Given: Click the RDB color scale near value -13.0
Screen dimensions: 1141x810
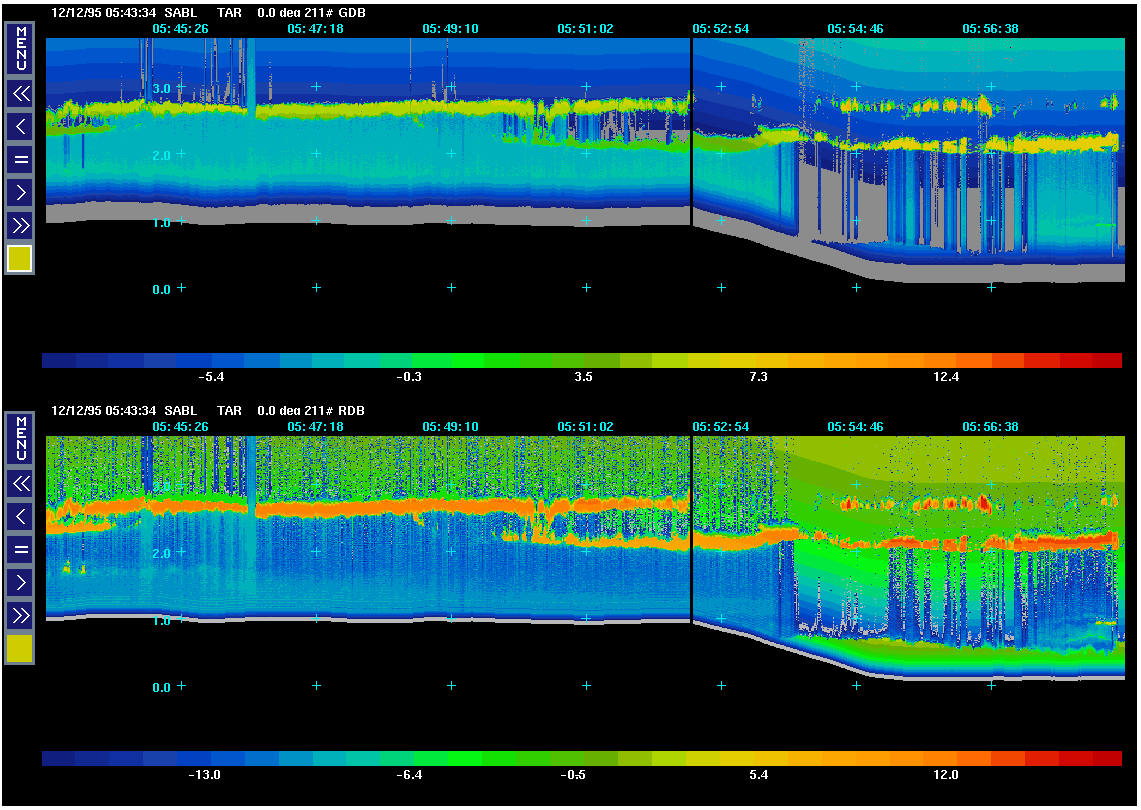Looking at the screenshot, I should (206, 759).
